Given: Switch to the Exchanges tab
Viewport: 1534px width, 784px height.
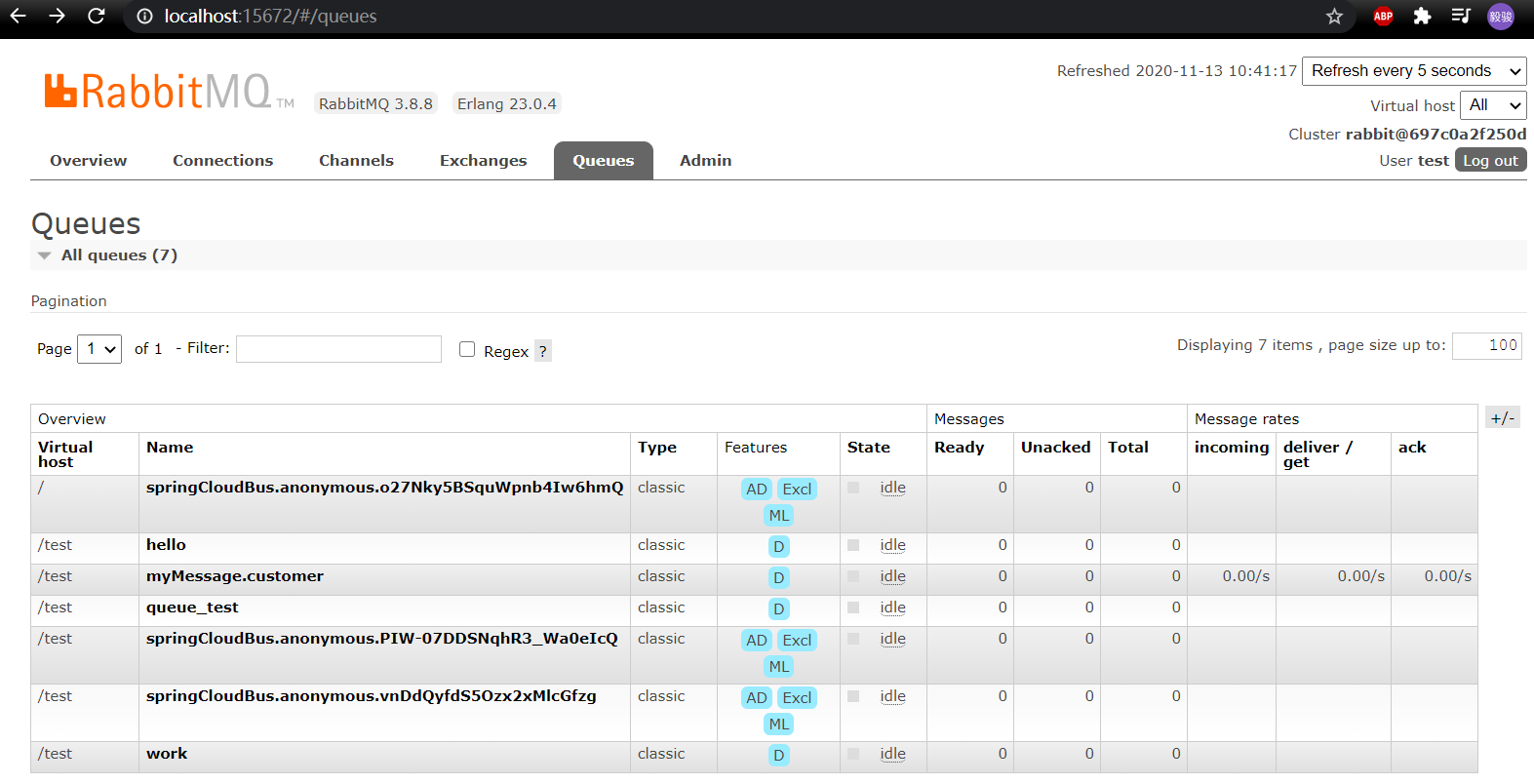Looking at the screenshot, I should tap(483, 161).
